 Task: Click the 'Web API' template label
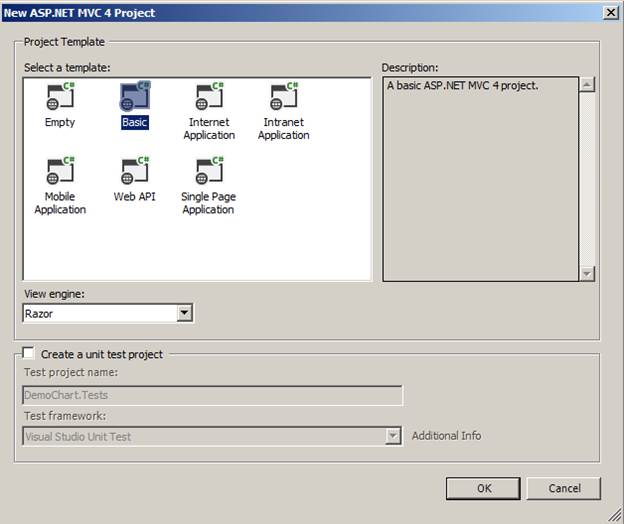click(x=135, y=197)
